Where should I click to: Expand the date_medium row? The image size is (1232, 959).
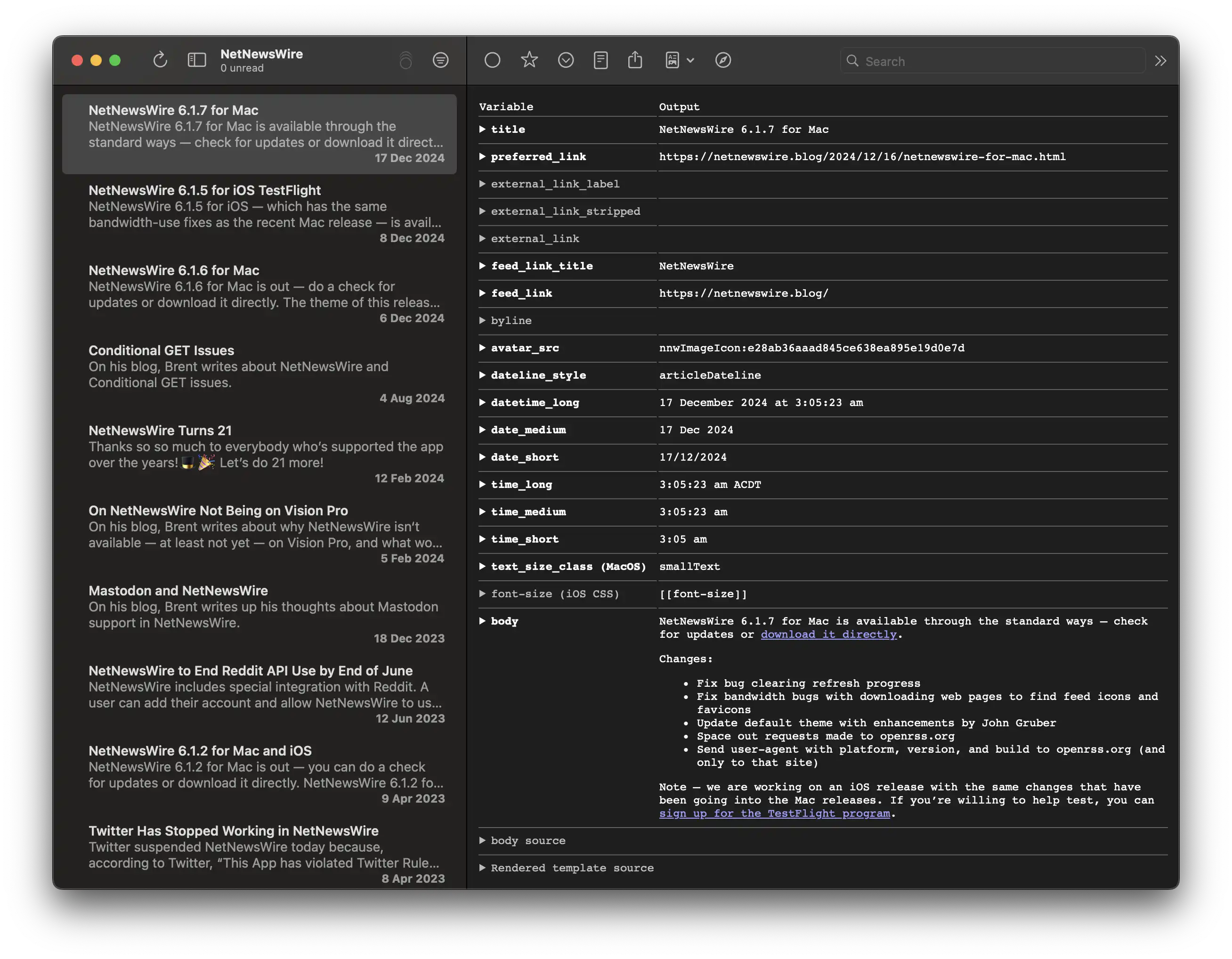coord(482,430)
